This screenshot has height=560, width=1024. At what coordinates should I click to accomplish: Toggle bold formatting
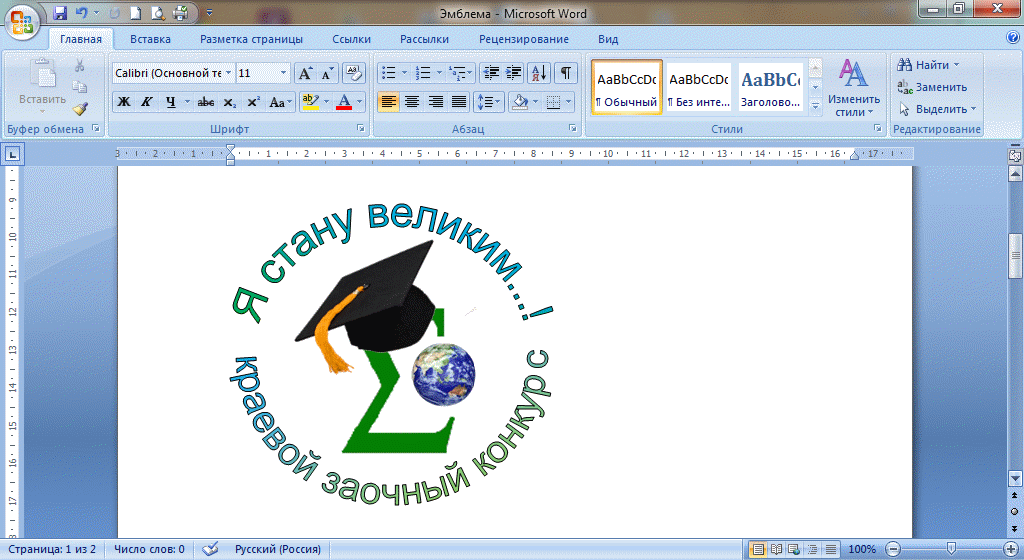coord(123,102)
